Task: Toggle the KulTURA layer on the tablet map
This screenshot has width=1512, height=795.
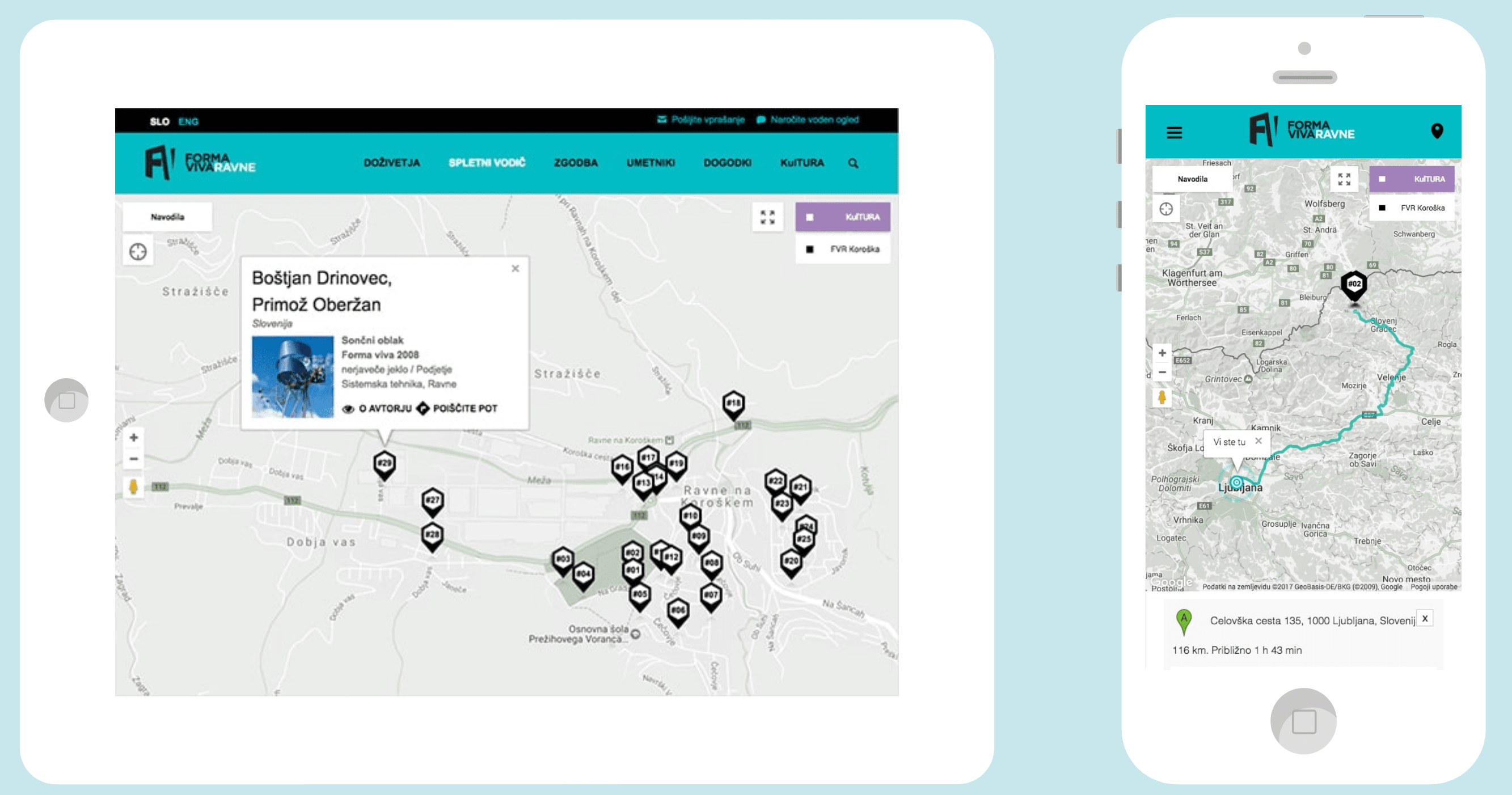Action: coord(842,217)
